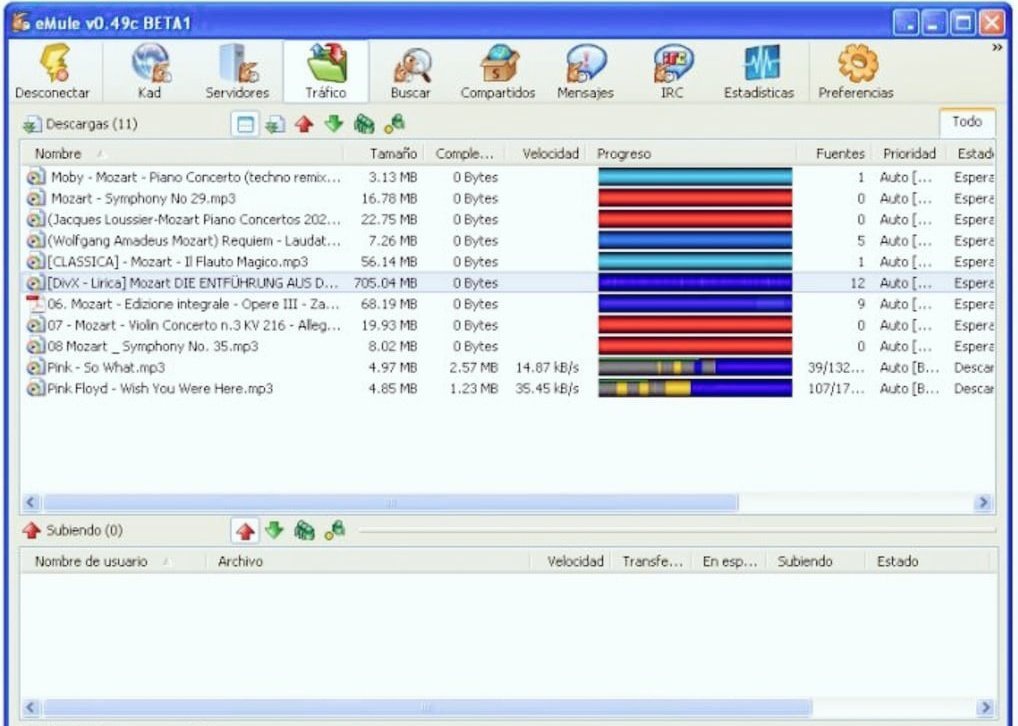Select [CLASSICA] Il Flauto Magico.mp3 row
Viewport: 1018px width, 726px height.
508,262
